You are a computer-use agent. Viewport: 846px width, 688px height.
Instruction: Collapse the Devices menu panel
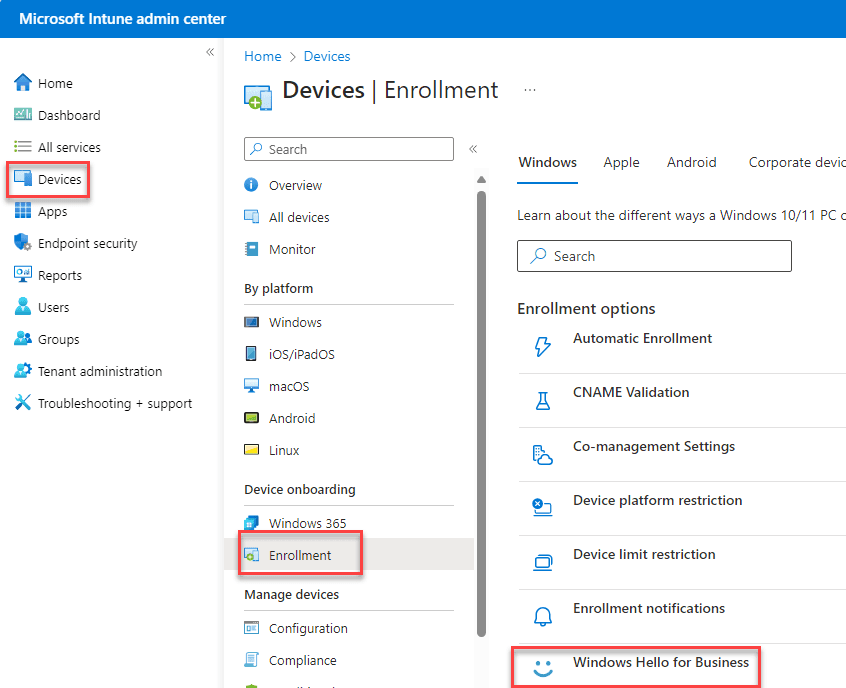pos(473,146)
